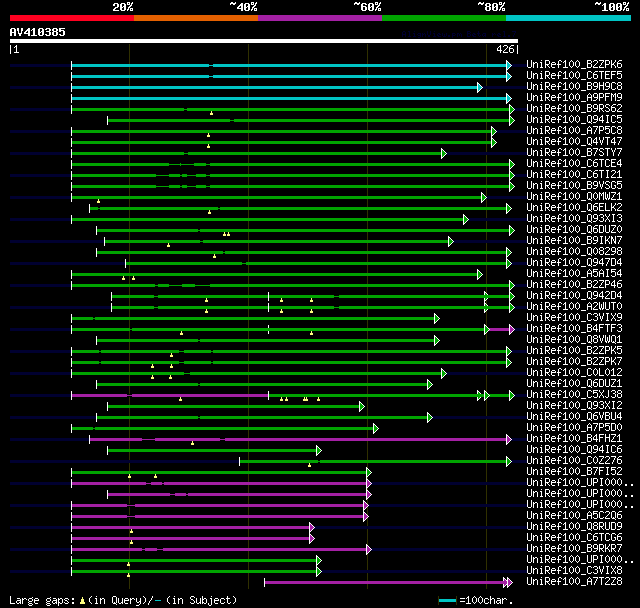Open the UniRef100_Q4VT47 entry

[574, 142]
